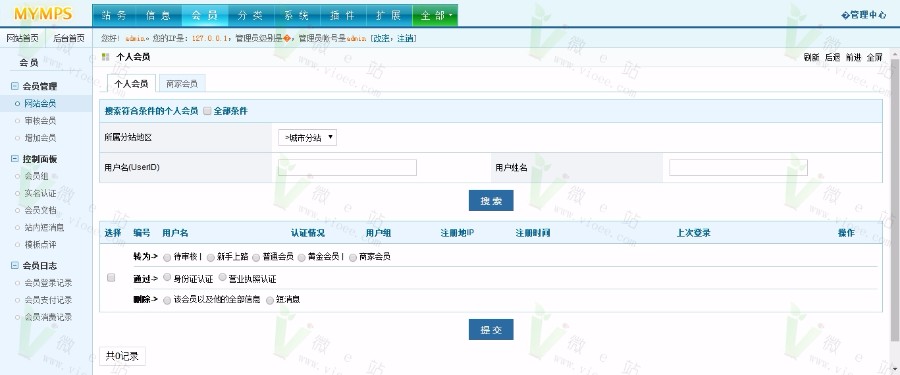Screen dimensions: 900x375
Task: Click the 提交 submit button
Action: pos(491,330)
